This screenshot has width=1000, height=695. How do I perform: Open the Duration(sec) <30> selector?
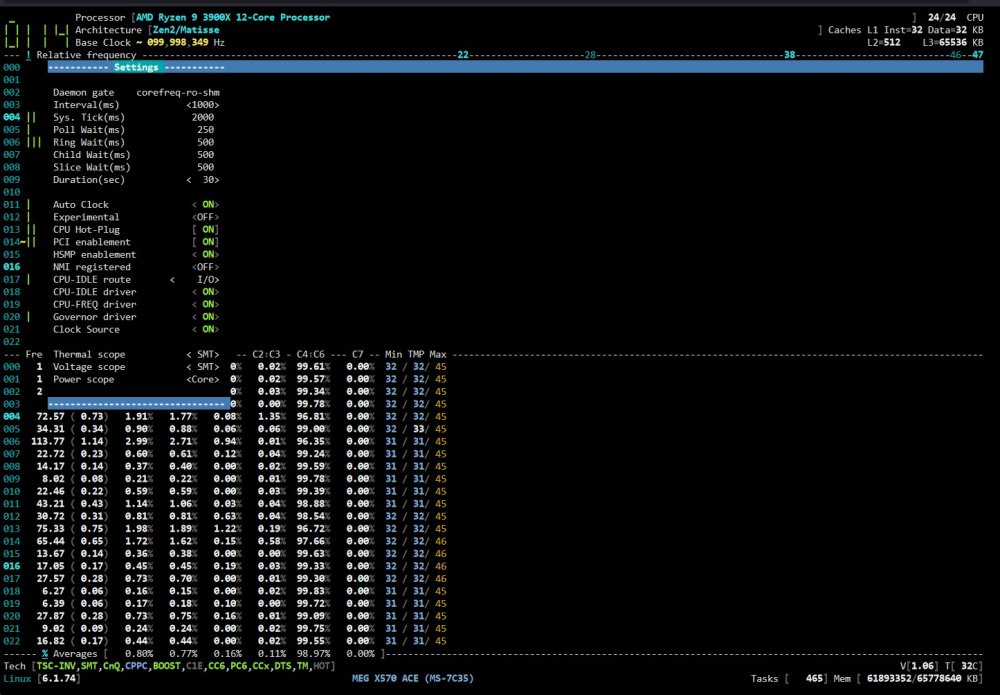tap(203, 180)
